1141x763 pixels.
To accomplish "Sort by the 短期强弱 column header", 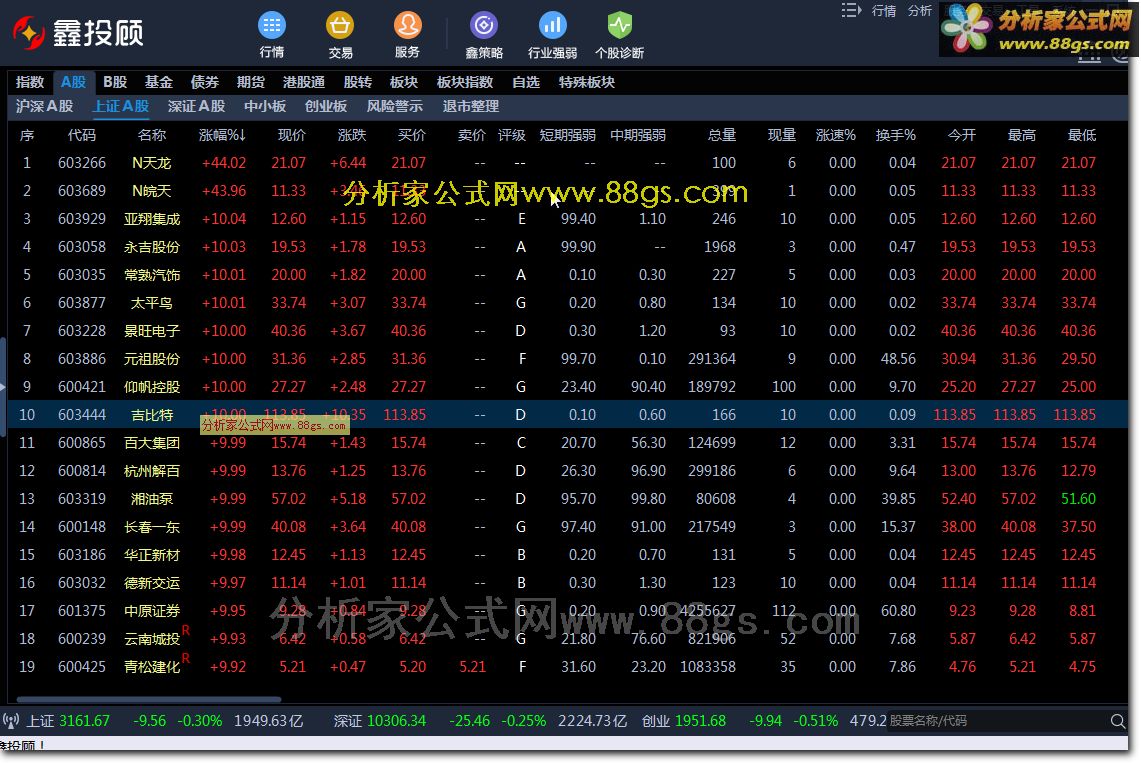I will pos(568,135).
